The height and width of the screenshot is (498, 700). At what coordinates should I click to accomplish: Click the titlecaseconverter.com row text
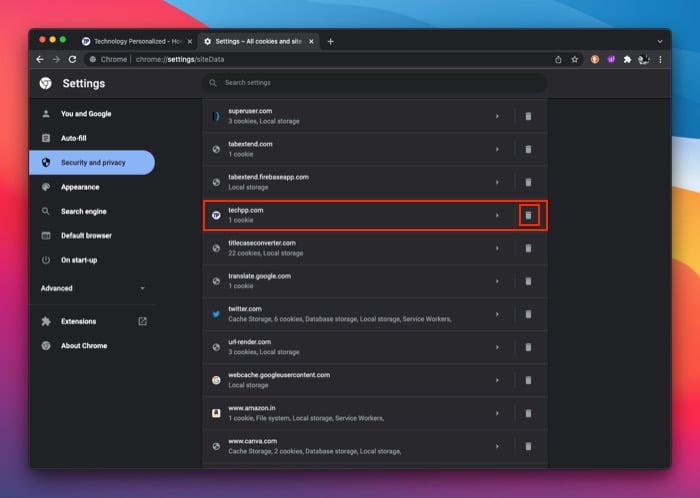coord(262,243)
